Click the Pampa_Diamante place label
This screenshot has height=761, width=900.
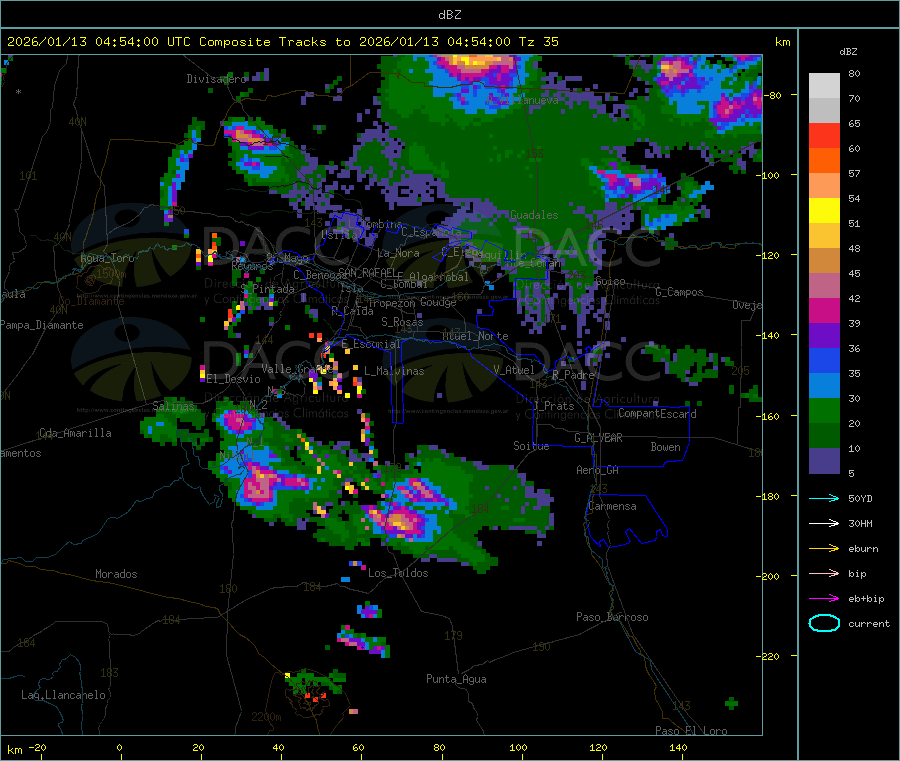(42, 325)
